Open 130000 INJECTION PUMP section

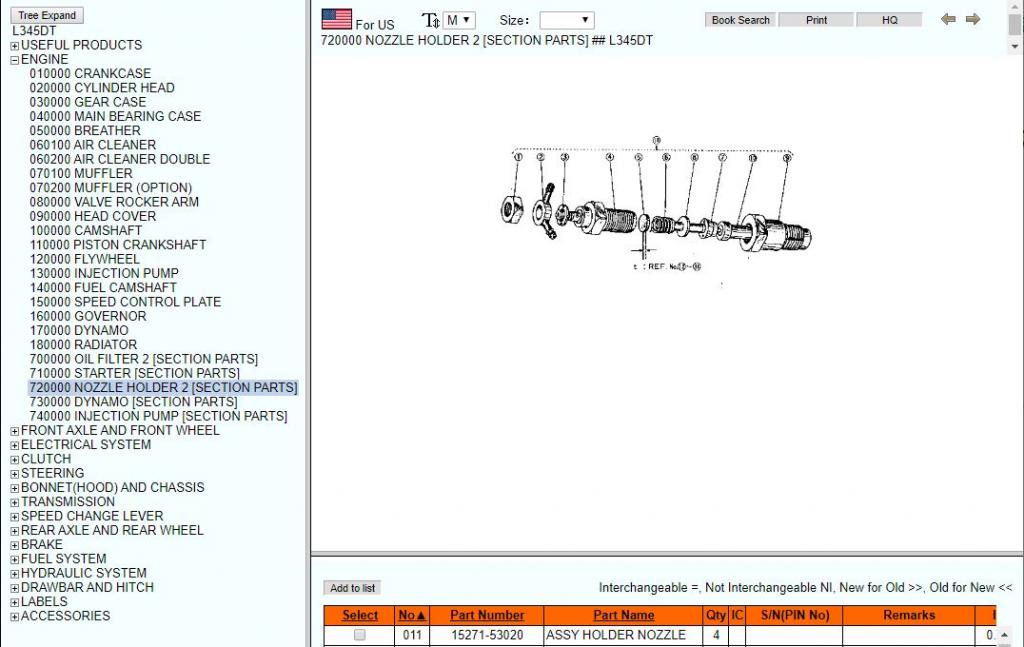[104, 274]
